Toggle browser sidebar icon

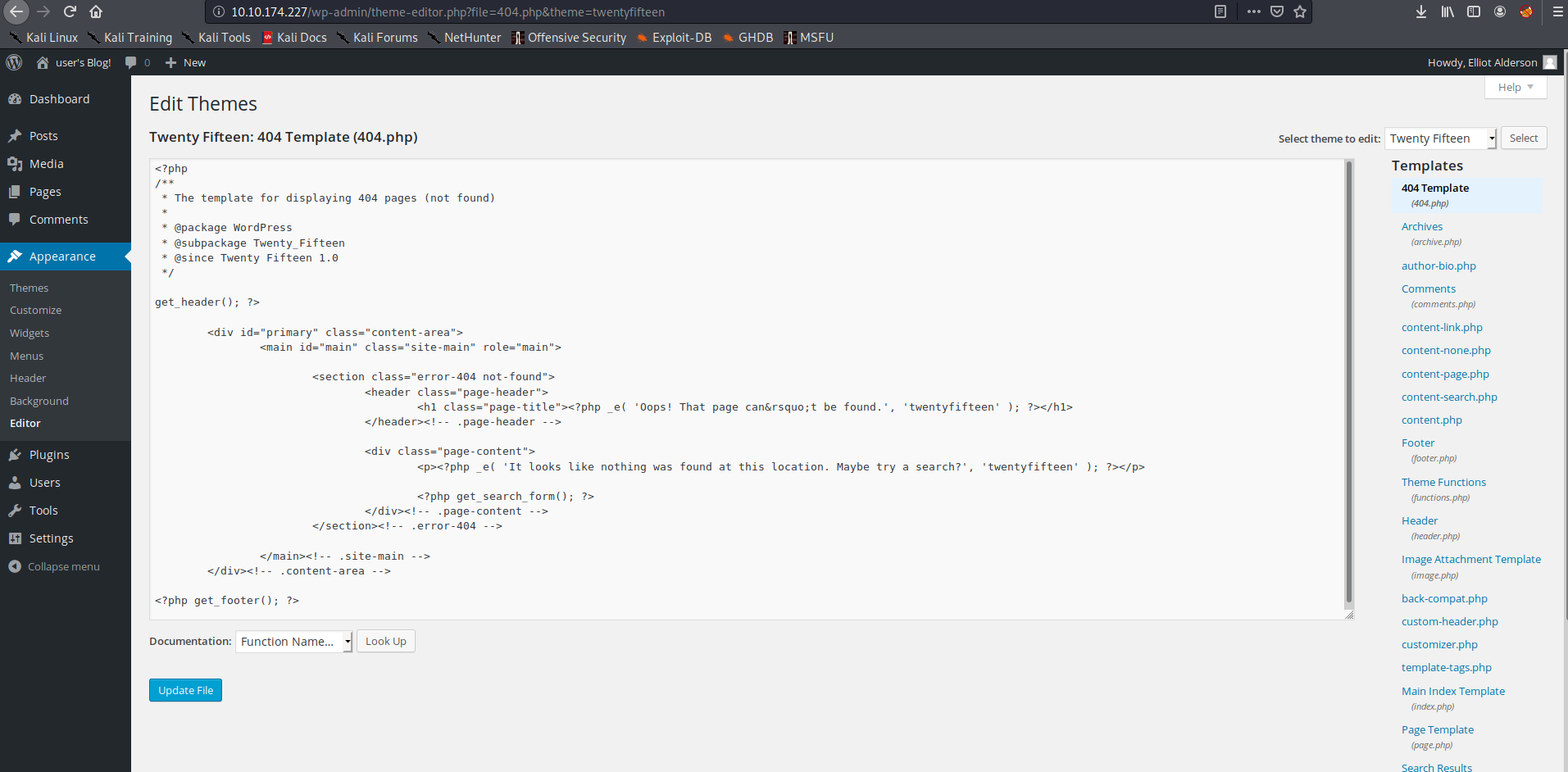(1474, 11)
